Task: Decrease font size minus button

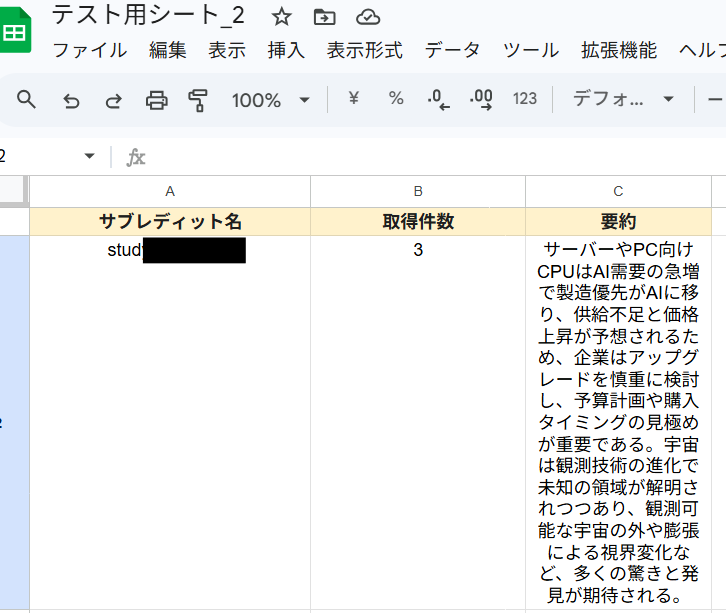Action: coord(716,99)
